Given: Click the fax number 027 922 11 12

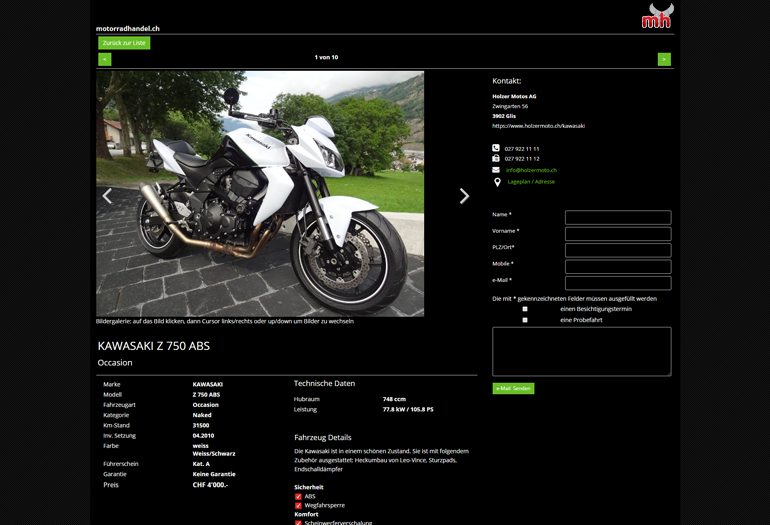Looking at the screenshot, I should (522, 159).
